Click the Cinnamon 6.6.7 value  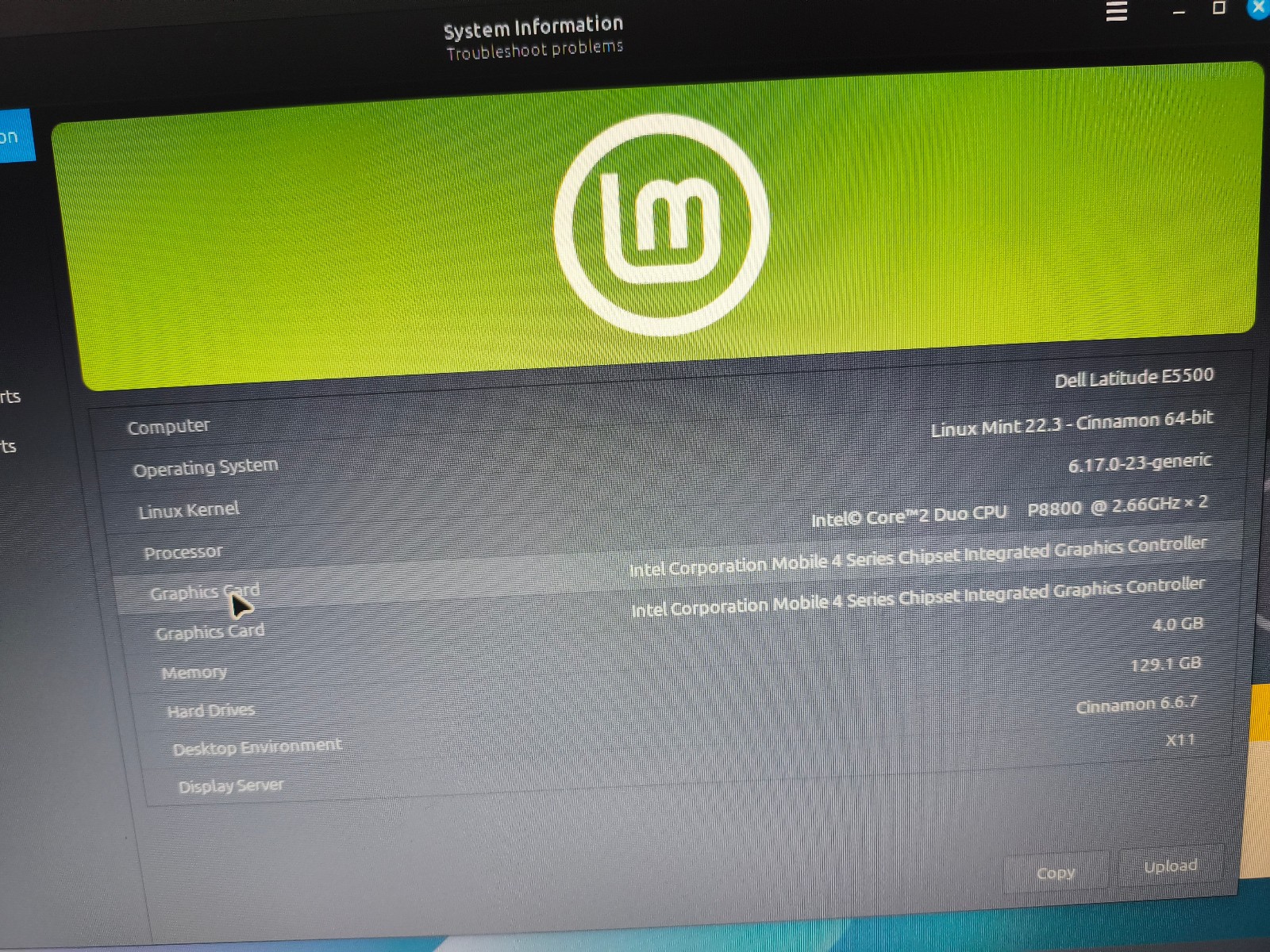1137,704
